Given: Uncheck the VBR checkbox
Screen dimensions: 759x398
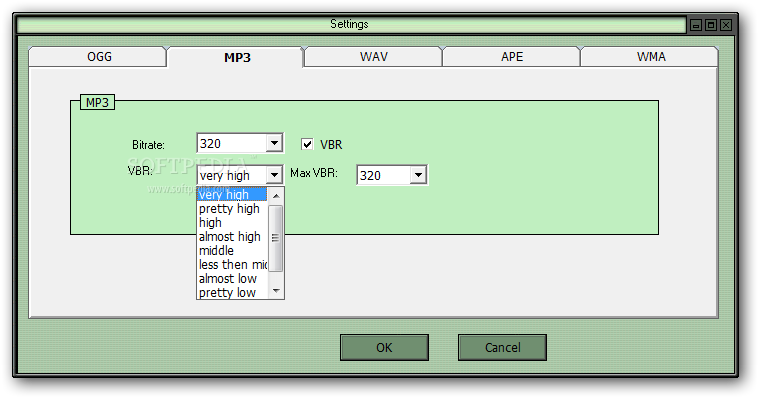Looking at the screenshot, I should coord(307,144).
